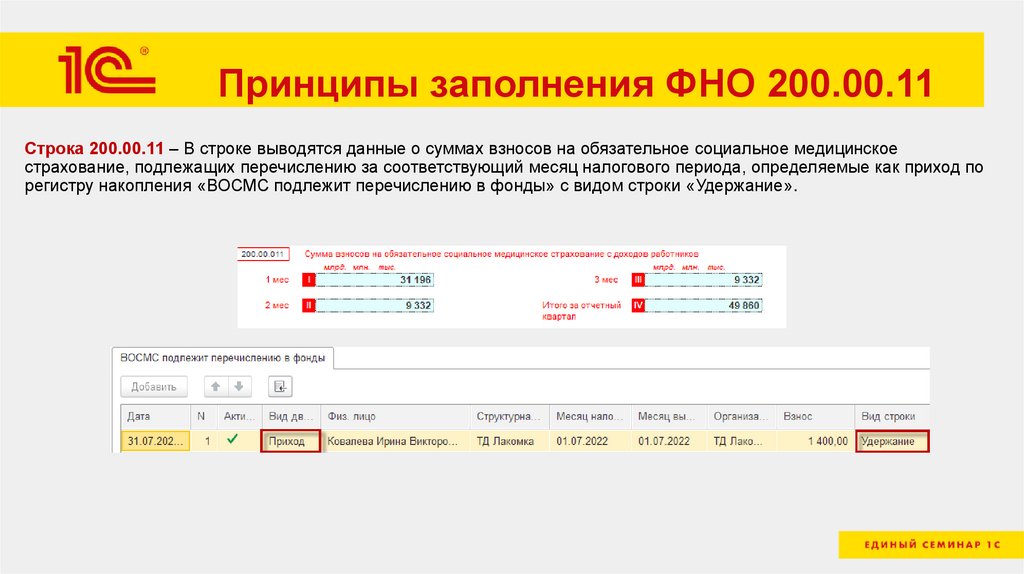The width and height of the screenshot is (1024, 574).
Task: Click the Вид дв... column header
Action: 291,416
